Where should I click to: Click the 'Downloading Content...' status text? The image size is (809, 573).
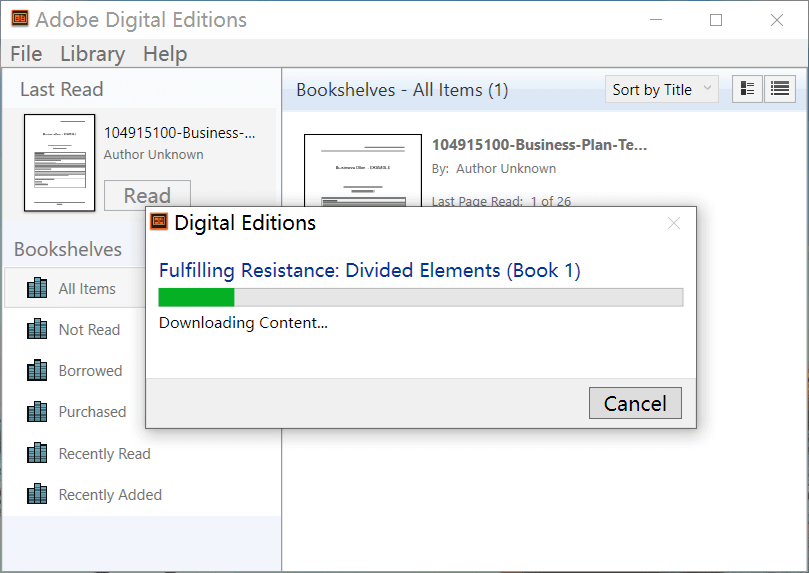(243, 323)
